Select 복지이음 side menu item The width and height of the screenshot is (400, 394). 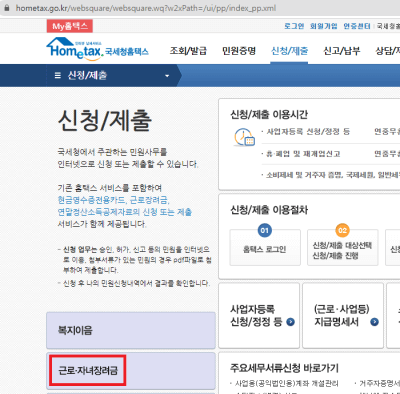(x=131, y=330)
